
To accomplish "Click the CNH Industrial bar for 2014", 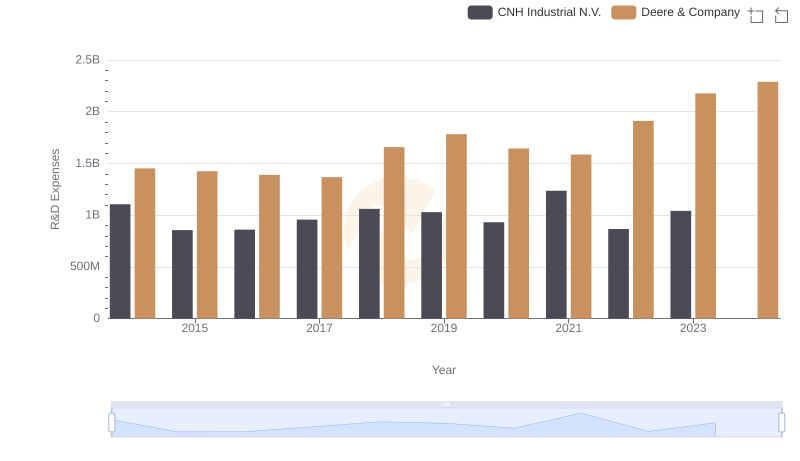I will (120, 262).
